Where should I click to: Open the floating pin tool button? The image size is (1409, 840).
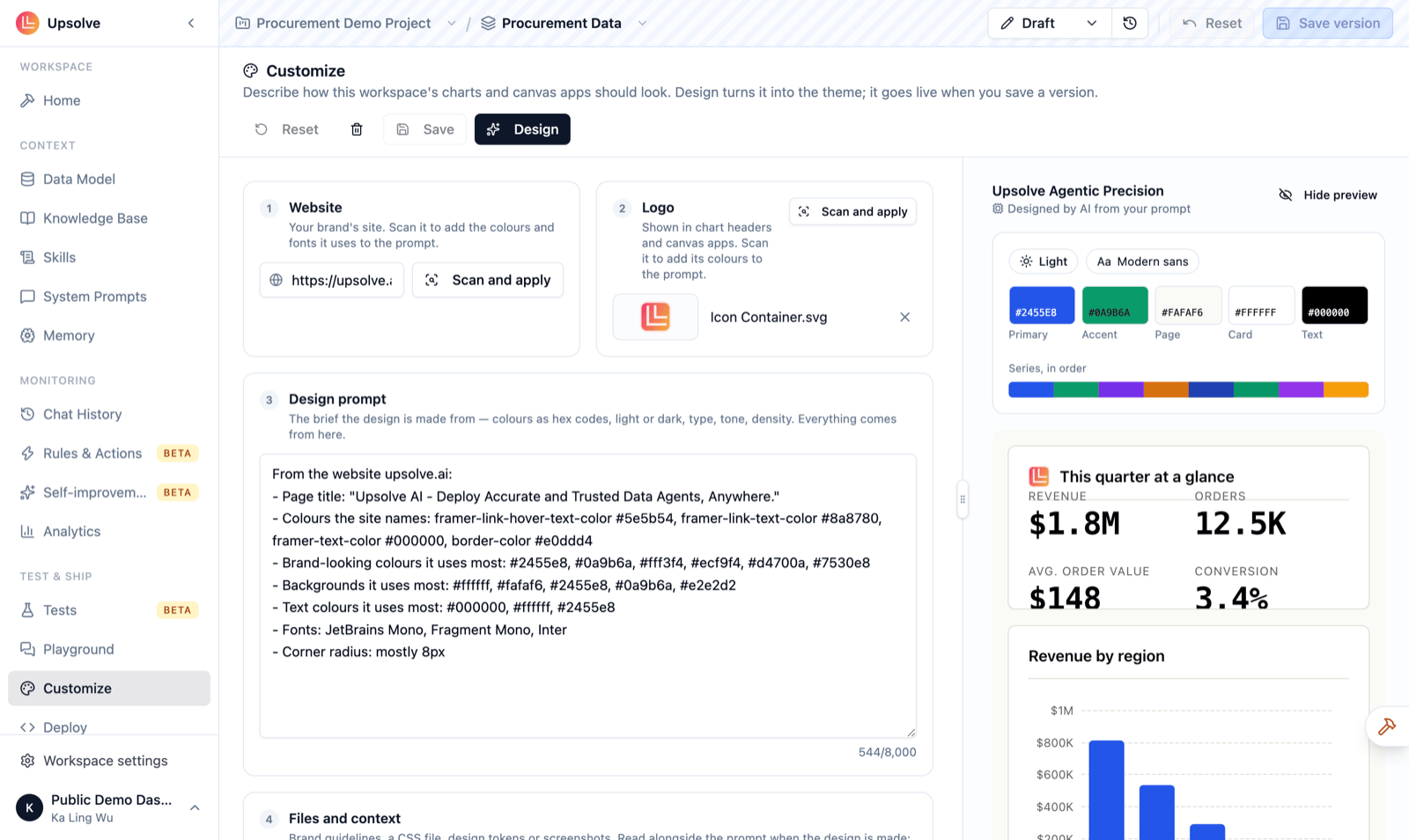pyautogui.click(x=1387, y=726)
